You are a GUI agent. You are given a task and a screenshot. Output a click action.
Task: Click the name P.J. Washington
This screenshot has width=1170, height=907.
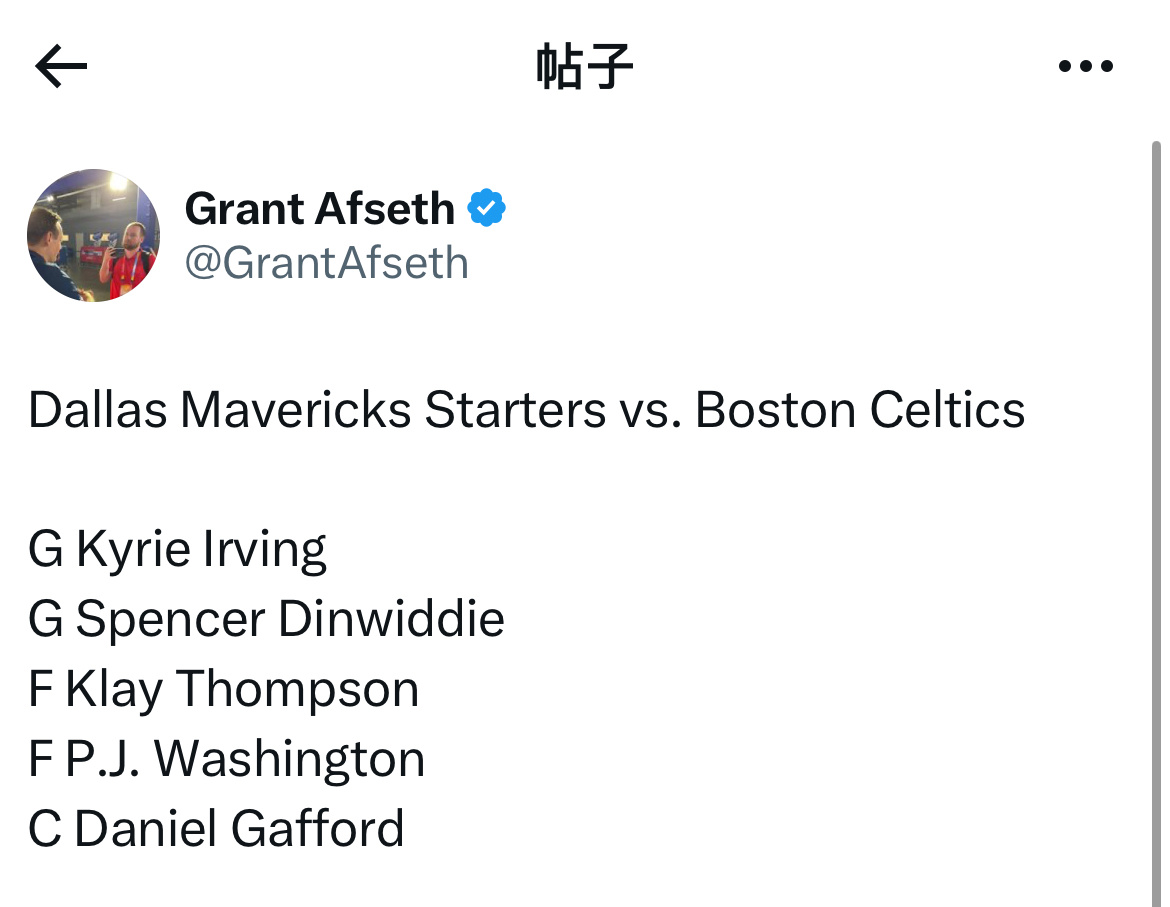point(245,759)
